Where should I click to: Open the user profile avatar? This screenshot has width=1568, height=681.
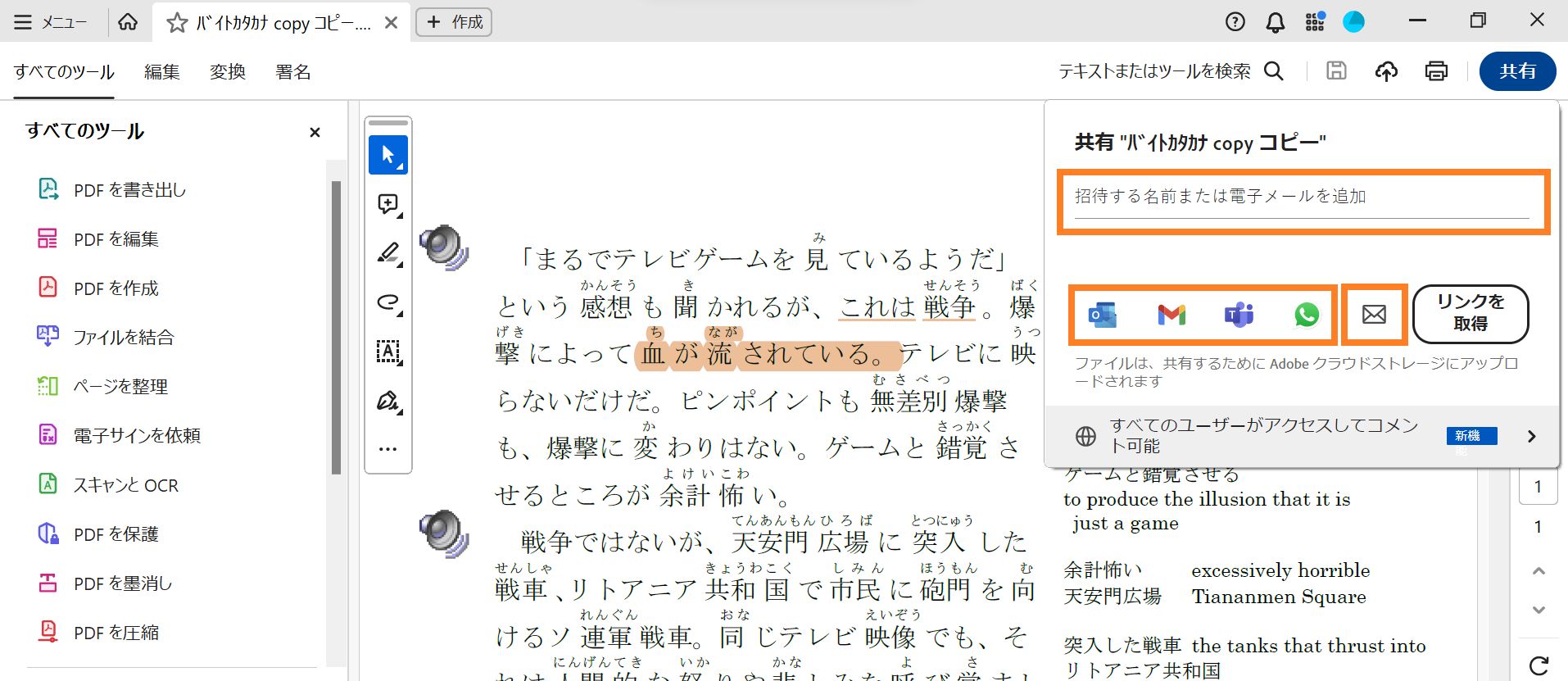[x=1354, y=22]
